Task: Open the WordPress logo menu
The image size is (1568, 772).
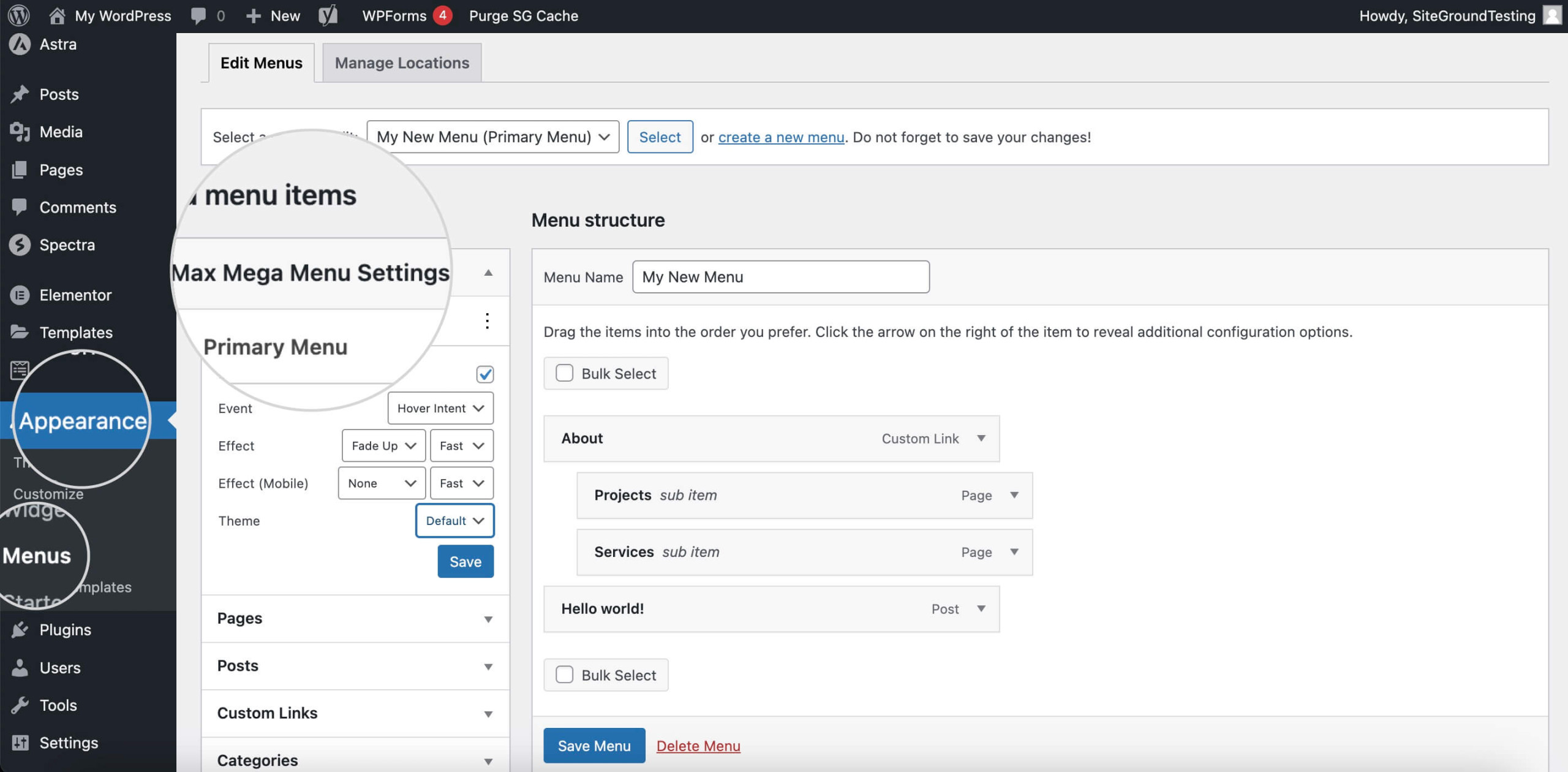Action: point(19,15)
